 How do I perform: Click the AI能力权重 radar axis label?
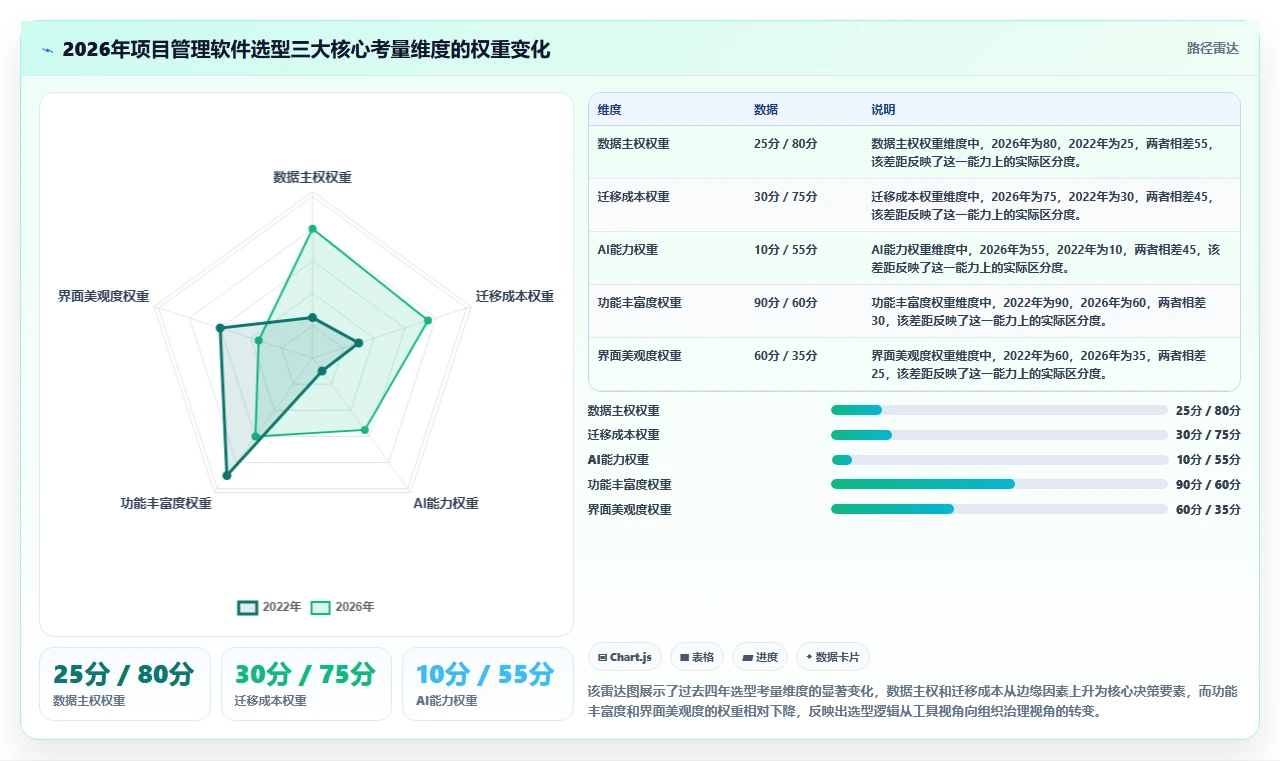446,503
